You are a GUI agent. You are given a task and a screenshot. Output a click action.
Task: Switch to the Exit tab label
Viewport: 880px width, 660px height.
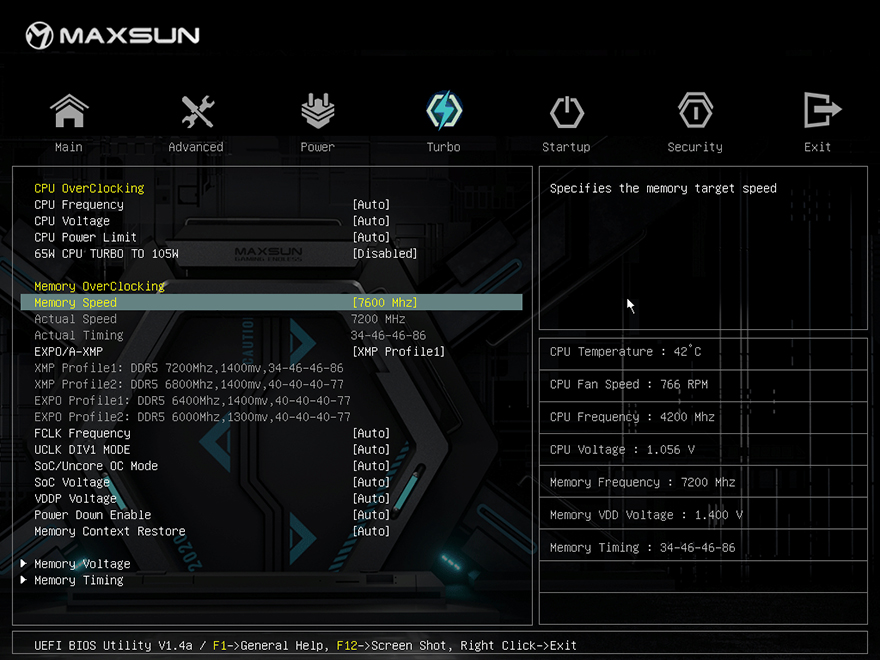(817, 147)
